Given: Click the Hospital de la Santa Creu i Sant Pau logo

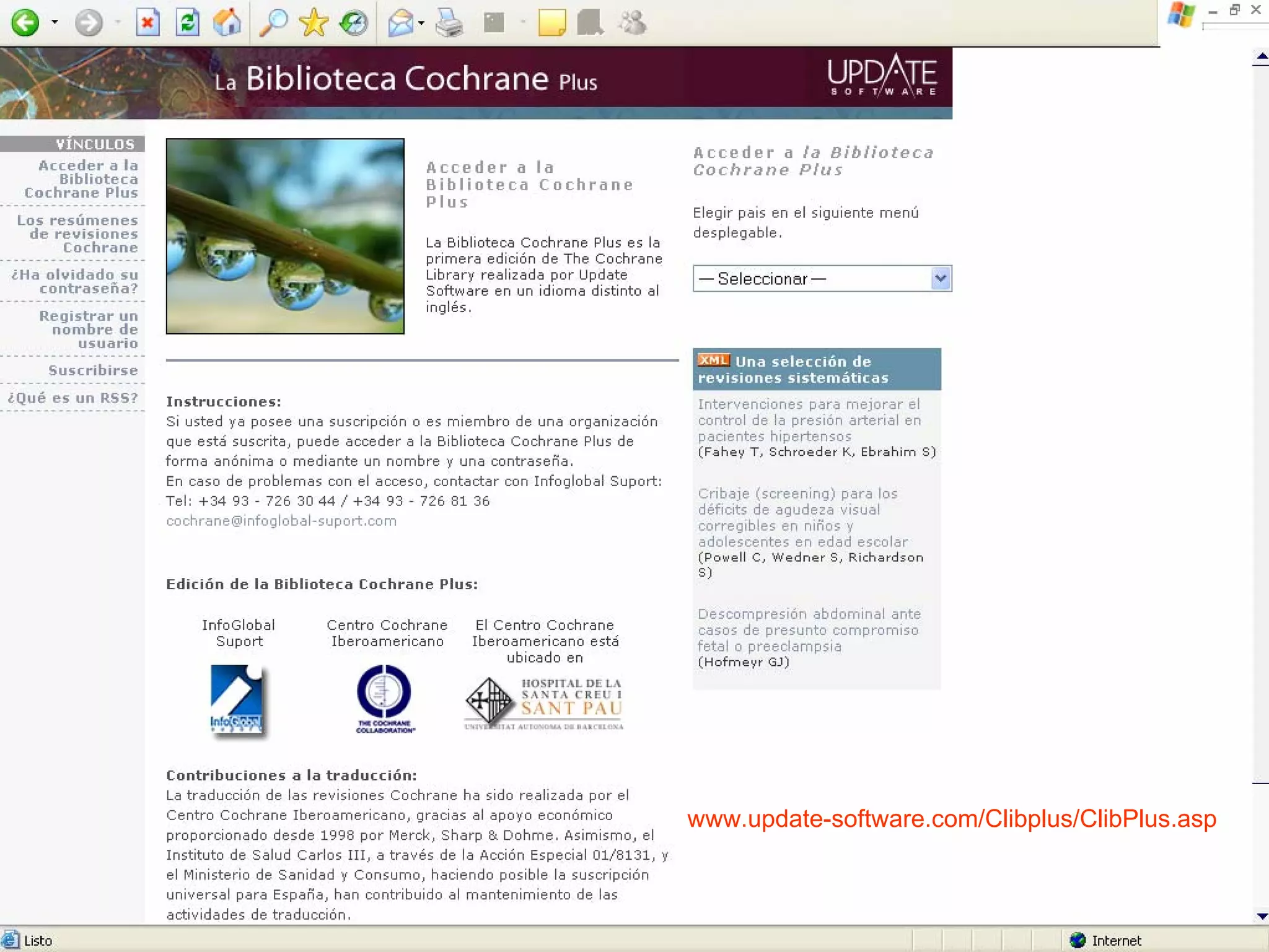Looking at the screenshot, I should (544, 704).
